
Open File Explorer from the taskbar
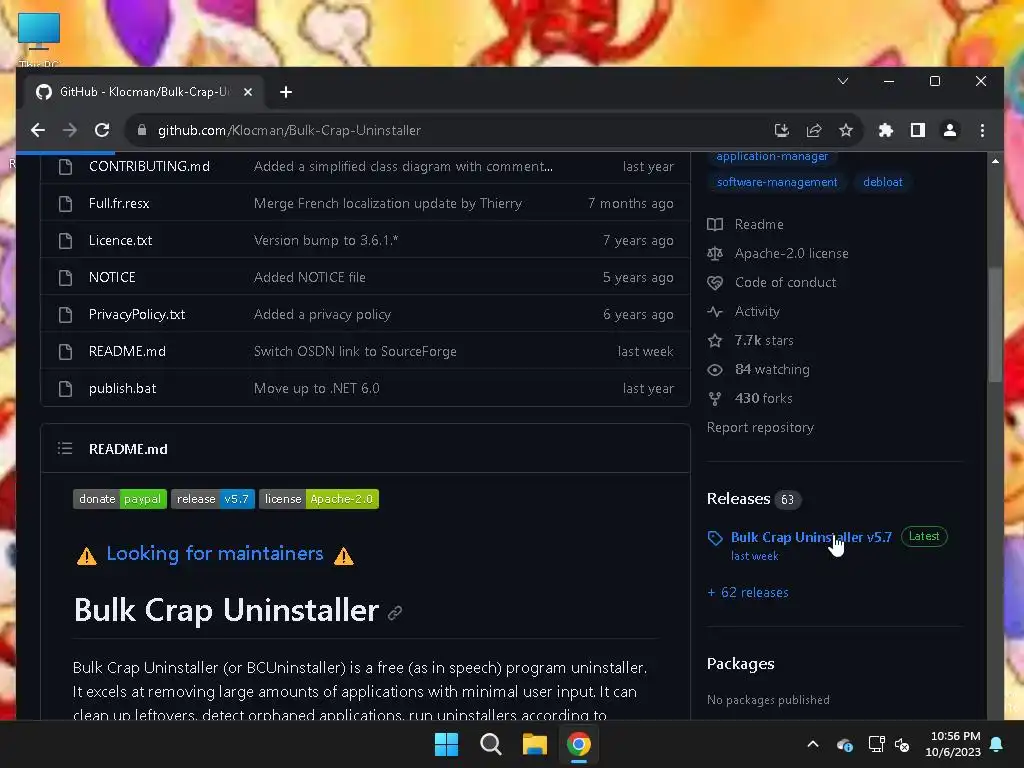click(x=535, y=744)
